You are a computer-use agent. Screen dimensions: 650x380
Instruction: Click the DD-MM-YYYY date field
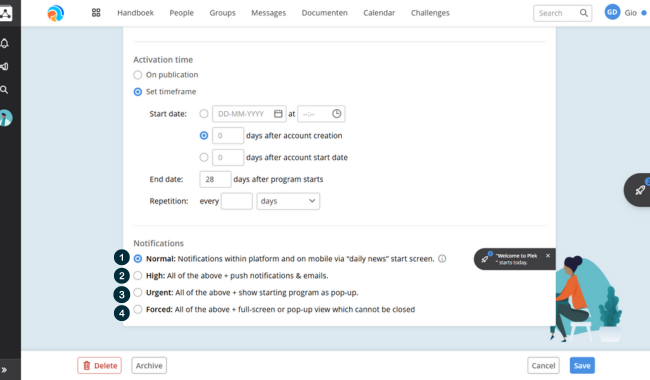point(249,114)
